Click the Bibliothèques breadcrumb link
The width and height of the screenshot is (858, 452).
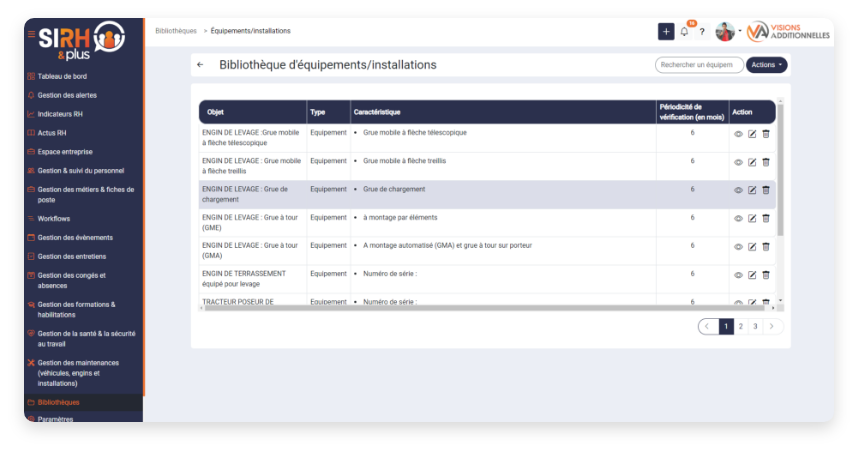[176, 31]
